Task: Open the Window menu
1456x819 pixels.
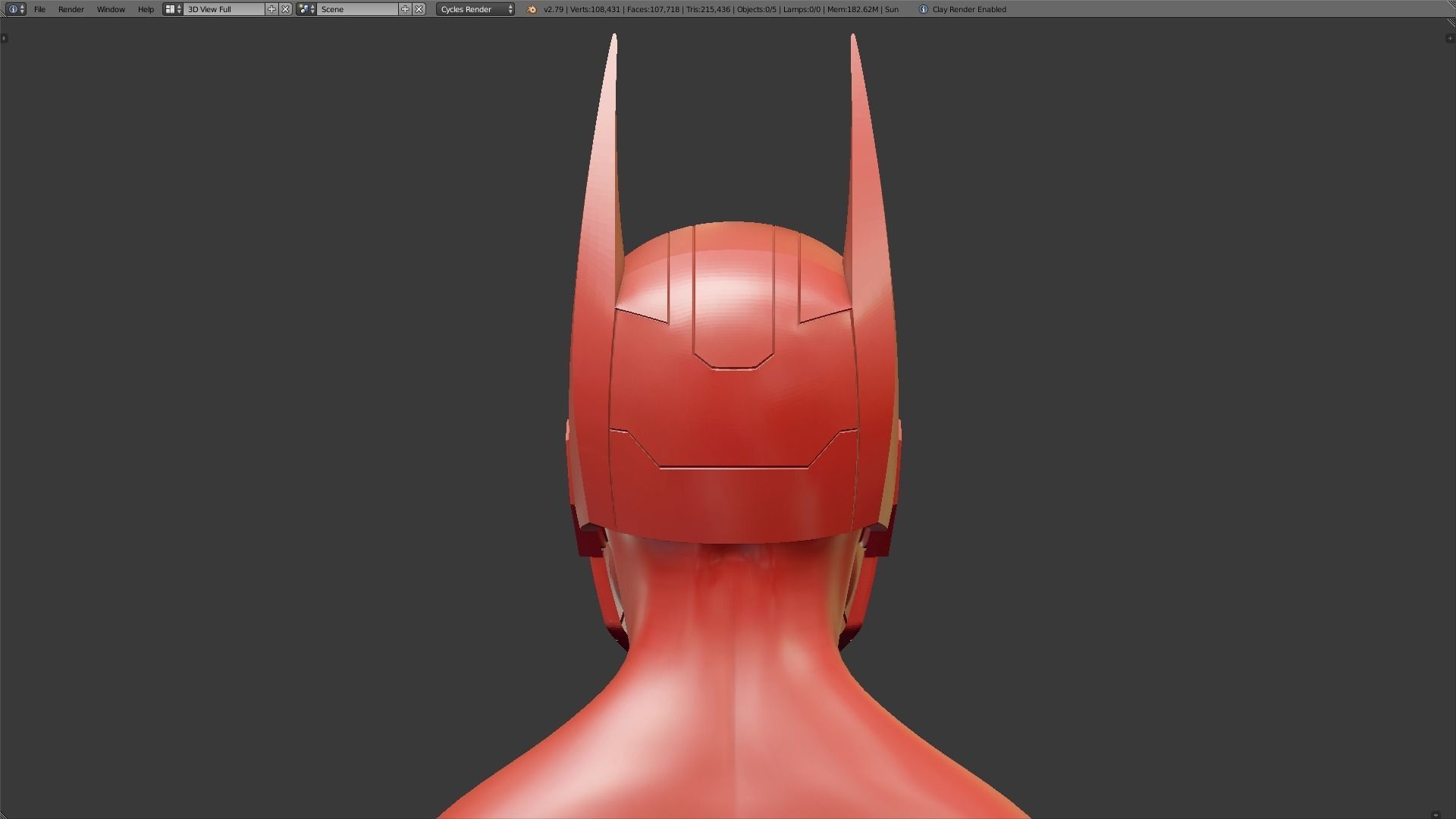Action: 111,9
